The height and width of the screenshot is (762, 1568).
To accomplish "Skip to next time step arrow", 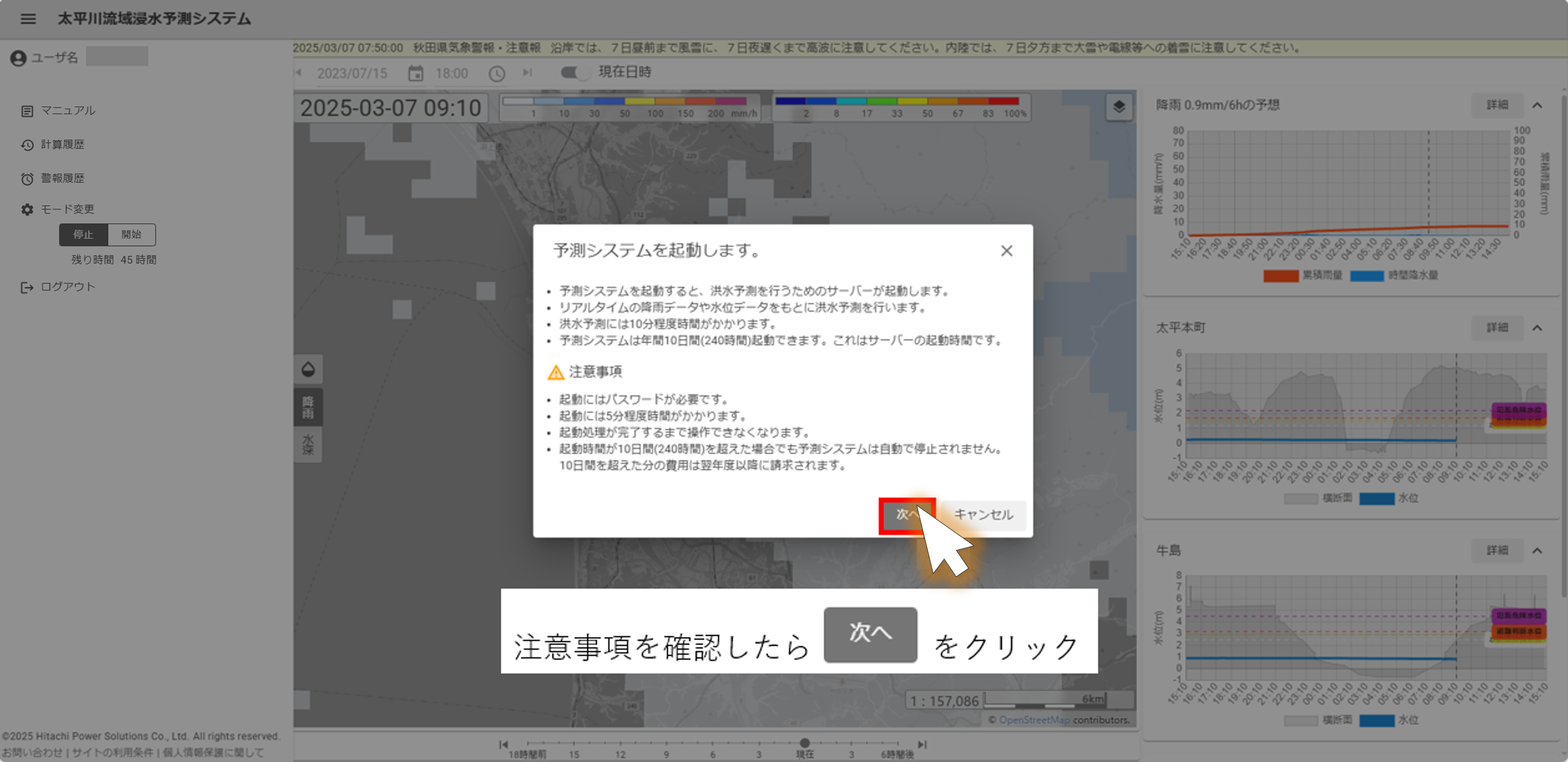I will click(x=527, y=73).
